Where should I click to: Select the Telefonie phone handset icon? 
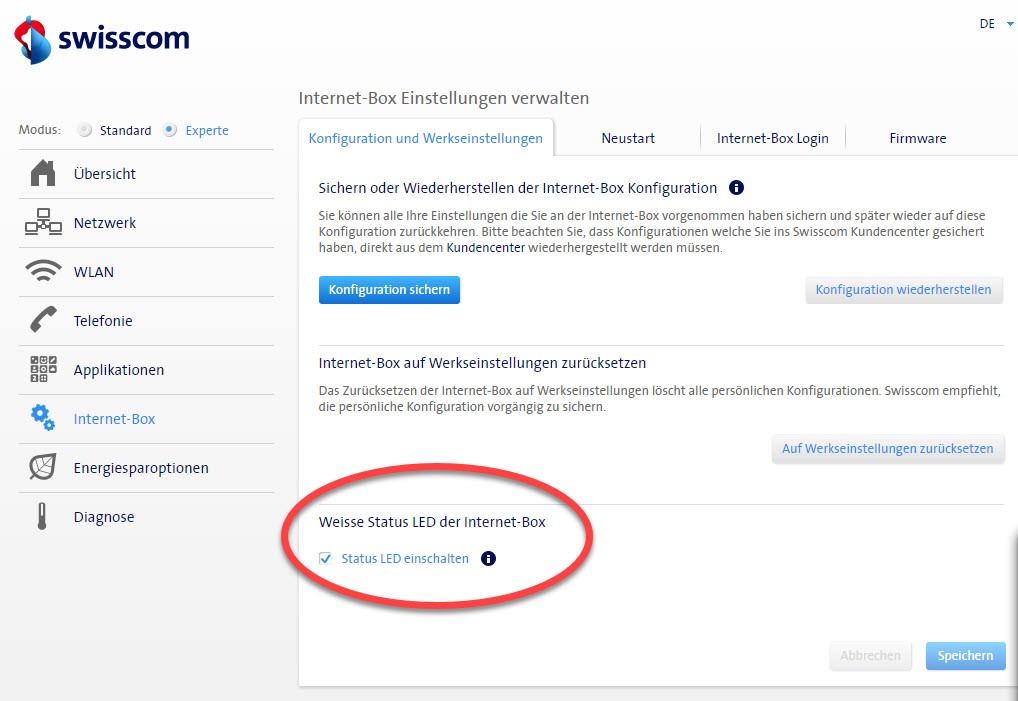pyautogui.click(x=43, y=321)
